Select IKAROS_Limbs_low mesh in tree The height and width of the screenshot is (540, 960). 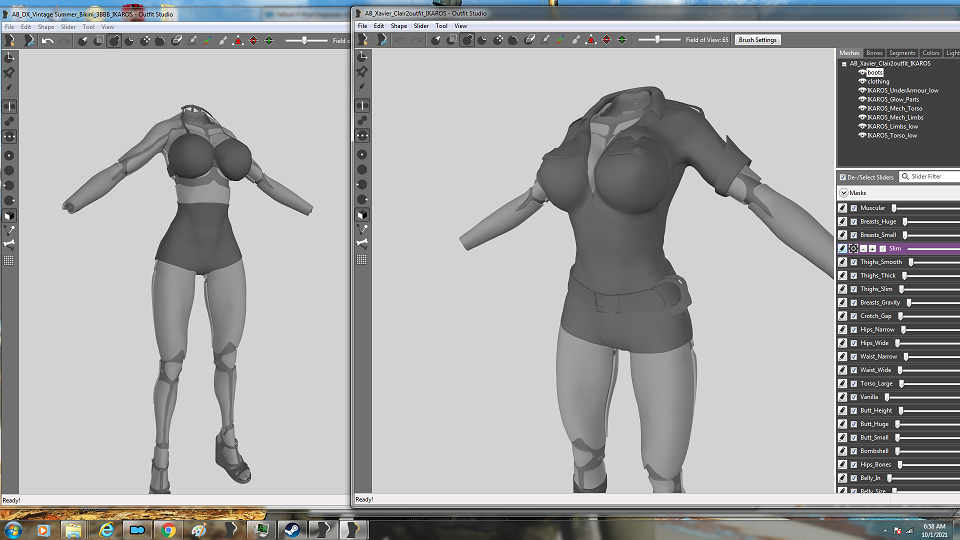(x=893, y=127)
